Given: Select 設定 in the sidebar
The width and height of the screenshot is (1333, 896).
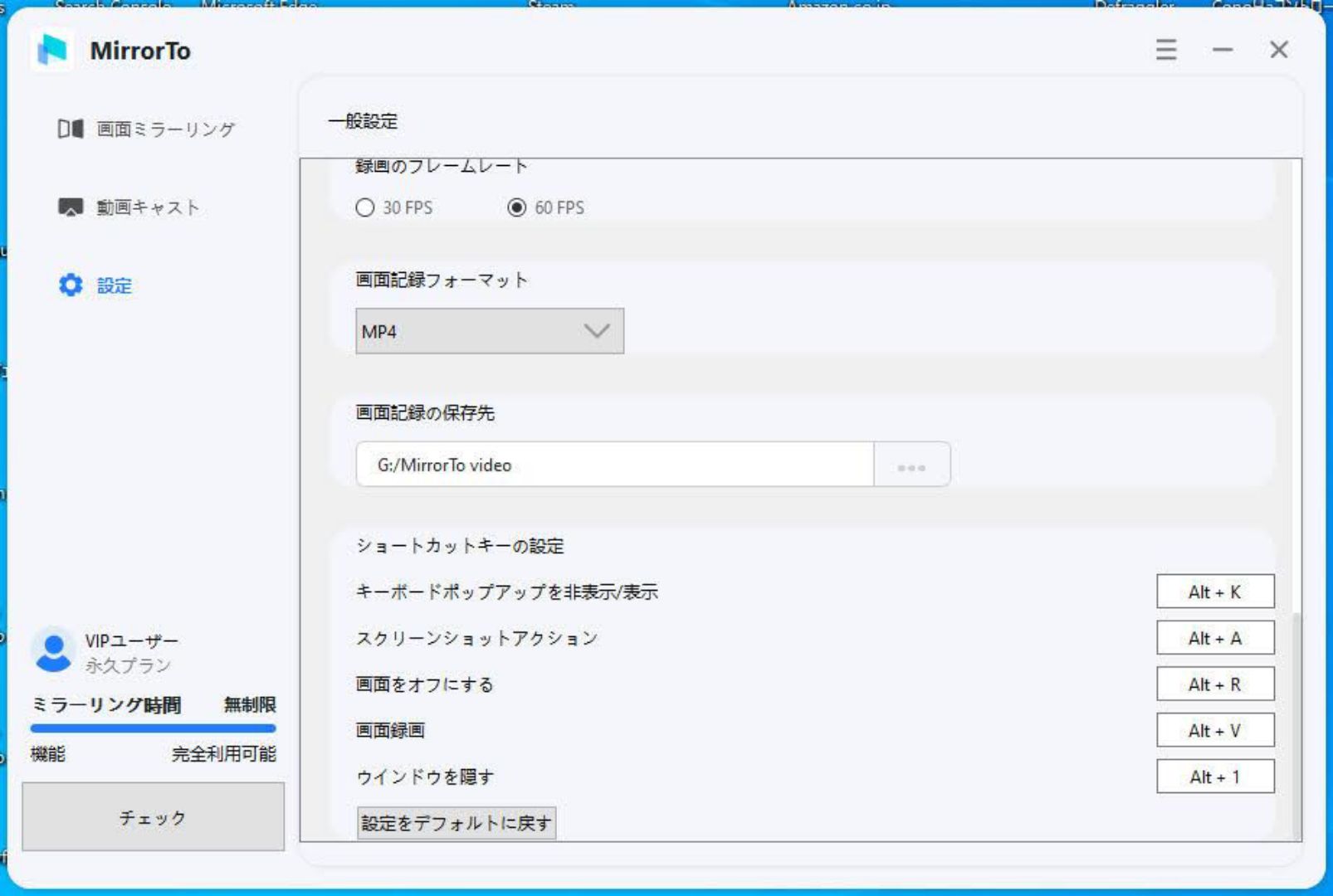Looking at the screenshot, I should click(115, 285).
